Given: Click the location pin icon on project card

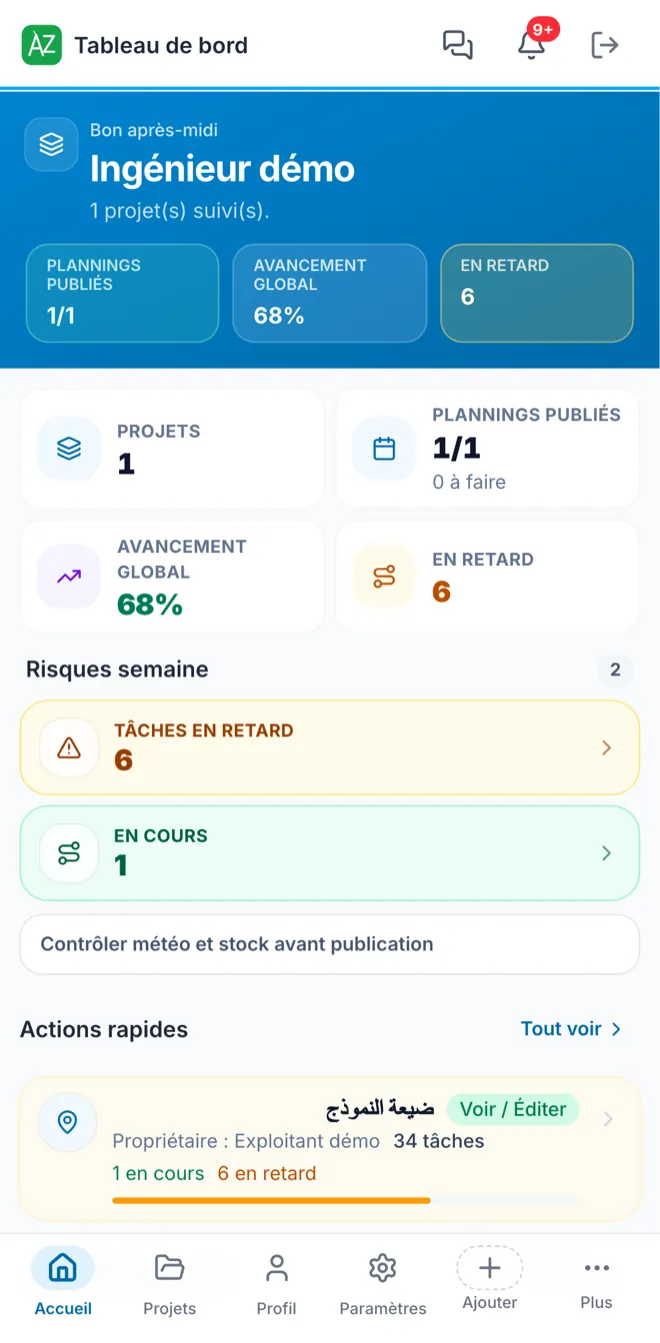Looking at the screenshot, I should (67, 1122).
